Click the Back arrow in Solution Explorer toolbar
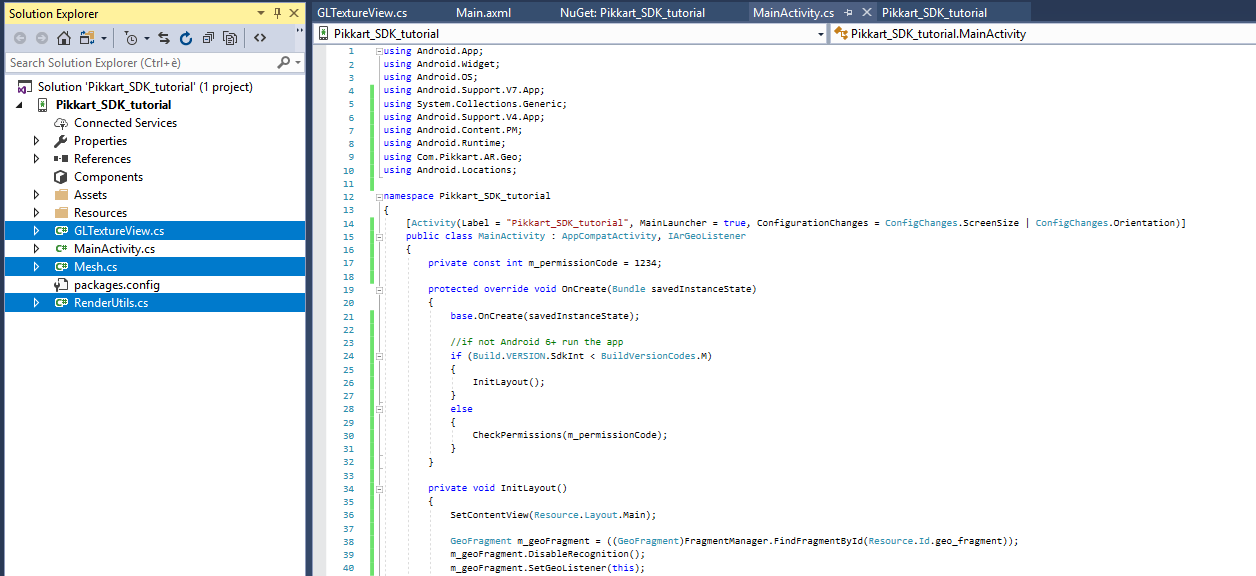 pos(20,38)
